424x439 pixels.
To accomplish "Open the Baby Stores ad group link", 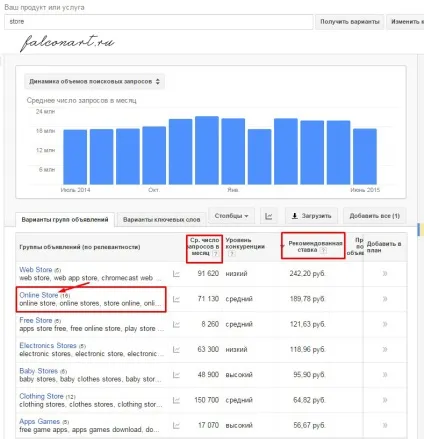I will tap(39, 371).
